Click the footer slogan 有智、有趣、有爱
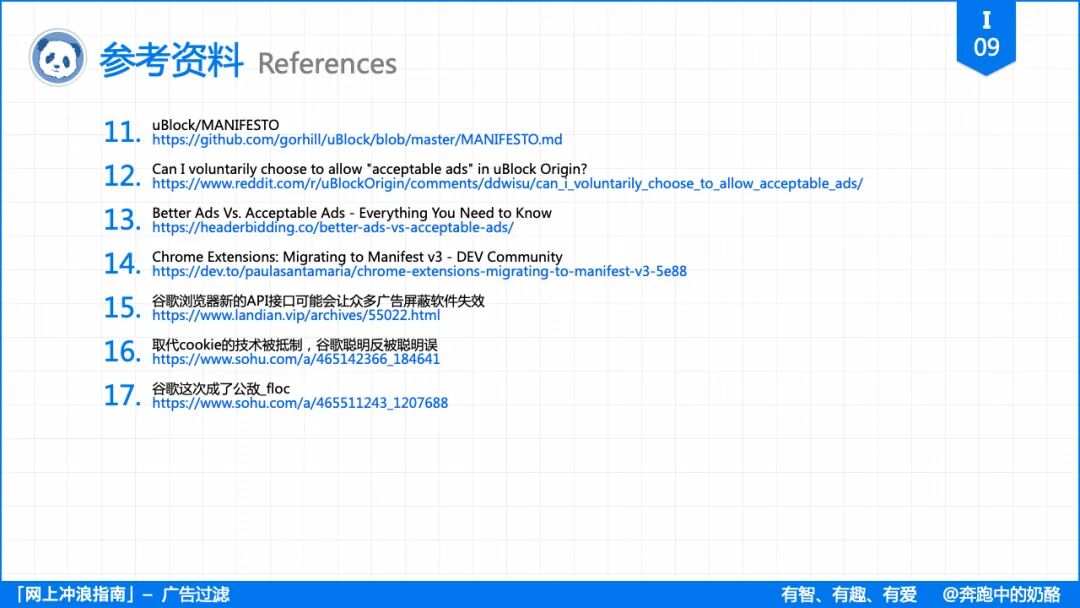Image resolution: width=1080 pixels, height=608 pixels. (x=849, y=594)
